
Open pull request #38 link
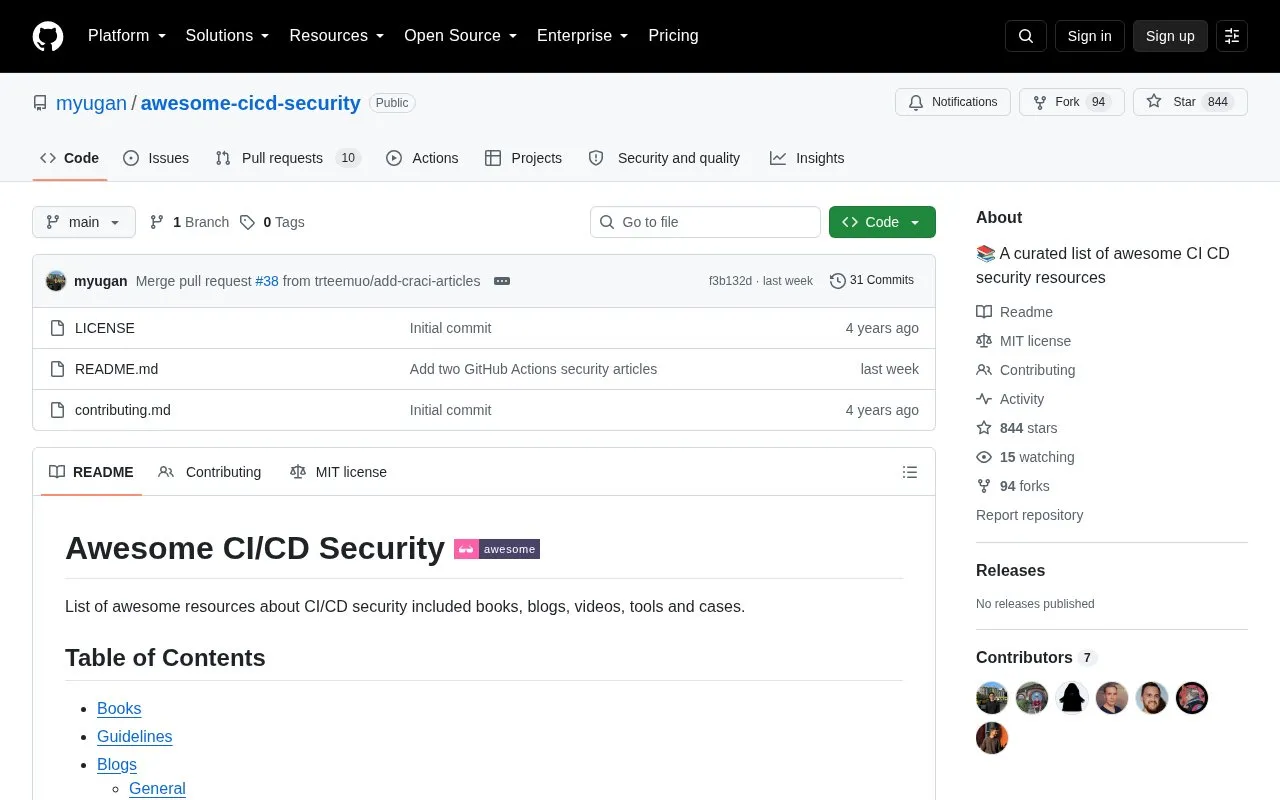(267, 281)
